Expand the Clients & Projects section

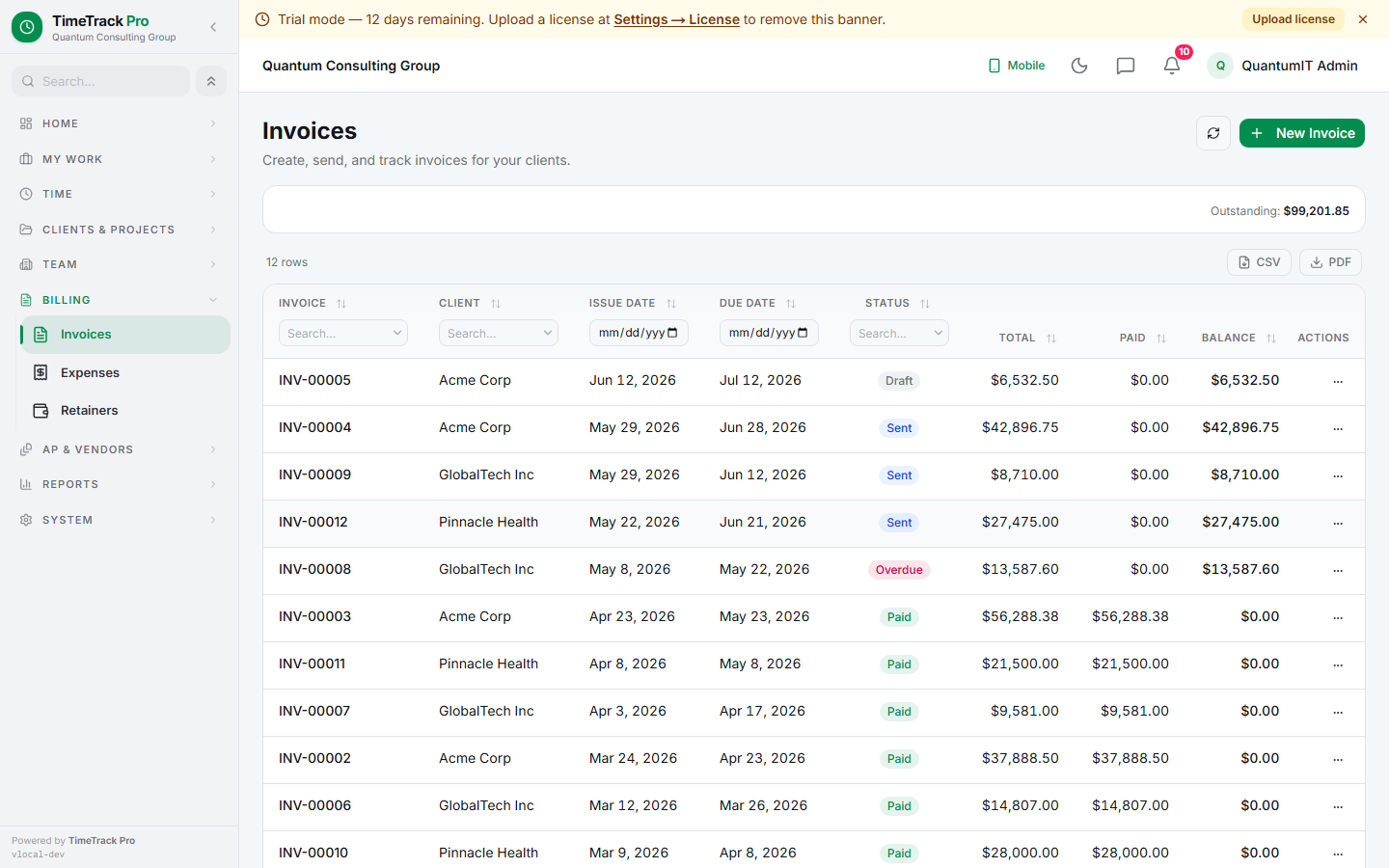(x=119, y=230)
